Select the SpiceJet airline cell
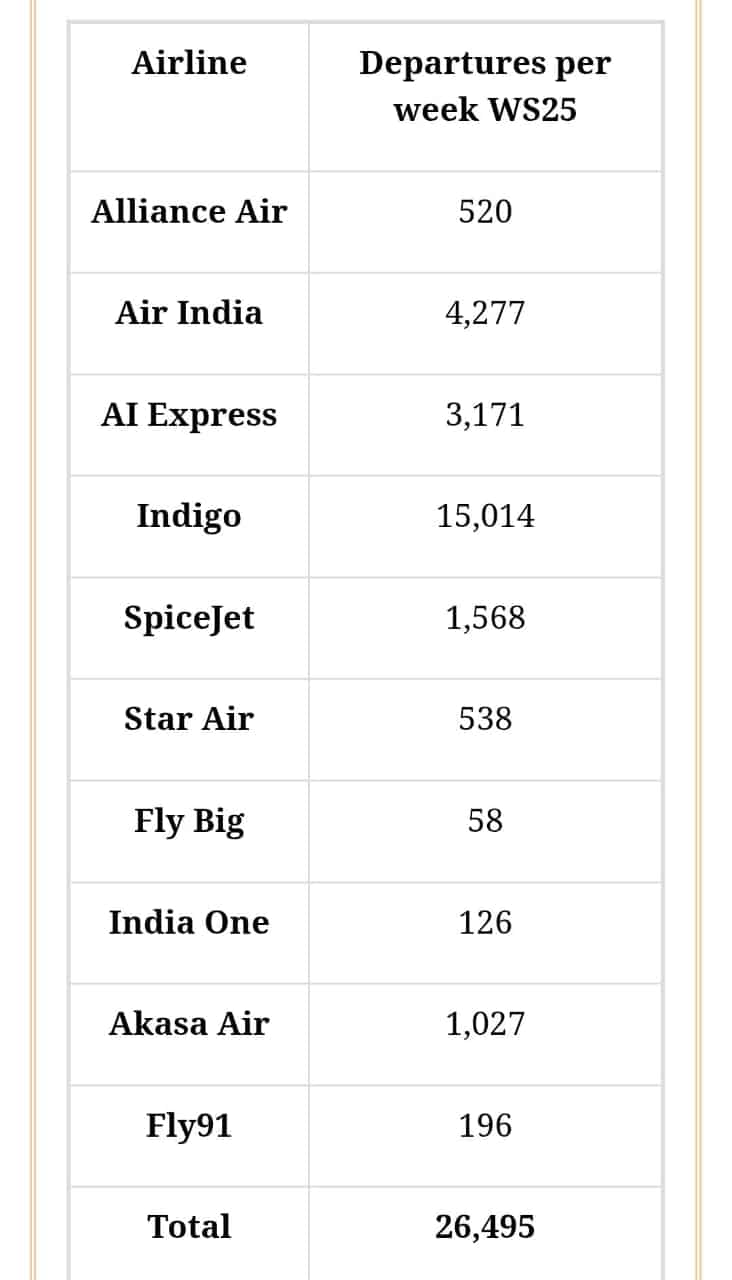The width and height of the screenshot is (732, 1280). point(189,617)
